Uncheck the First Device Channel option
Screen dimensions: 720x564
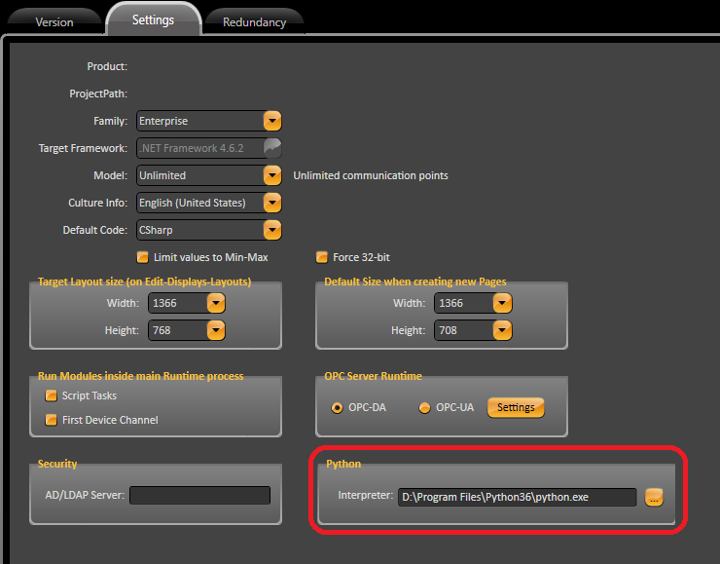click(x=51, y=420)
